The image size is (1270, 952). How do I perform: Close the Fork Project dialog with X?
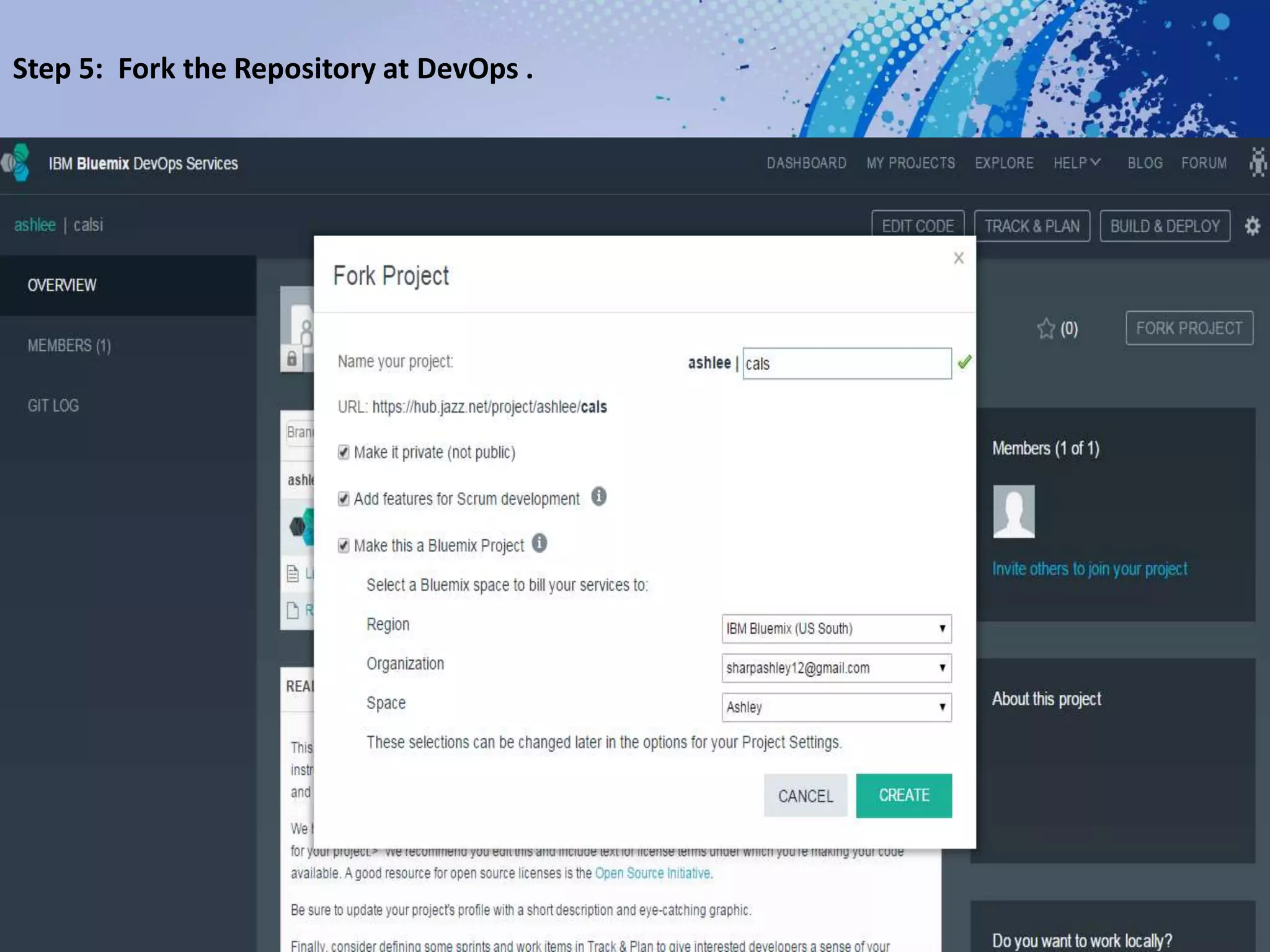pos(958,258)
